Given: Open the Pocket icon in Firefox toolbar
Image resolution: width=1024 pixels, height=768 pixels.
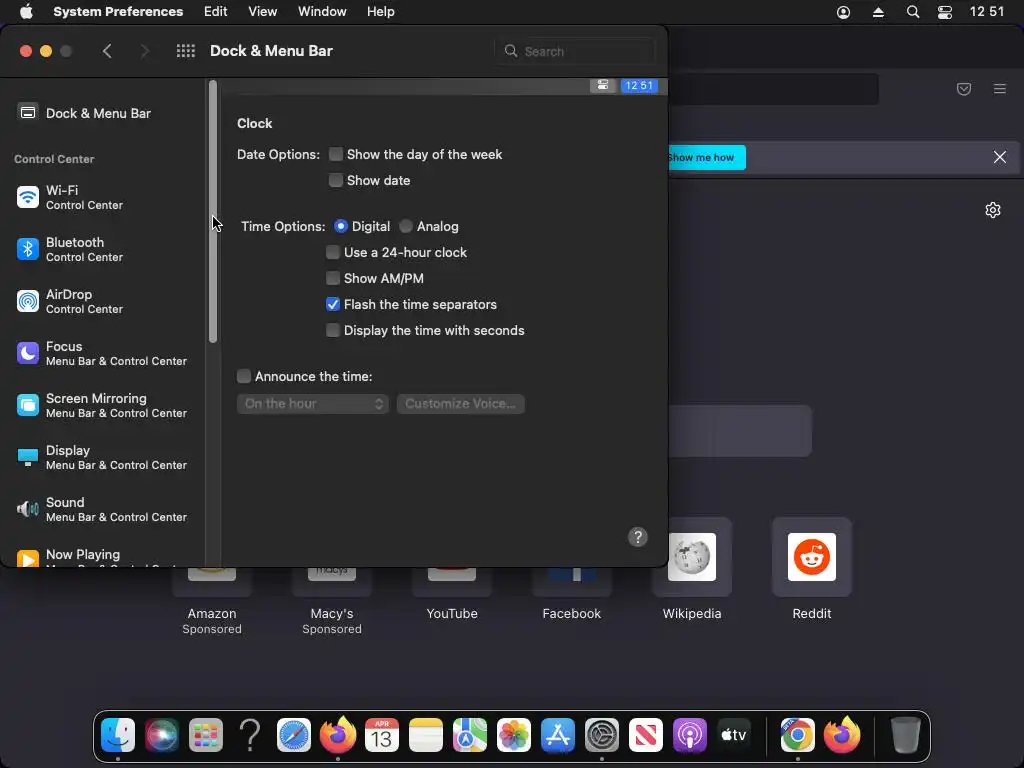Looking at the screenshot, I should coord(964,89).
